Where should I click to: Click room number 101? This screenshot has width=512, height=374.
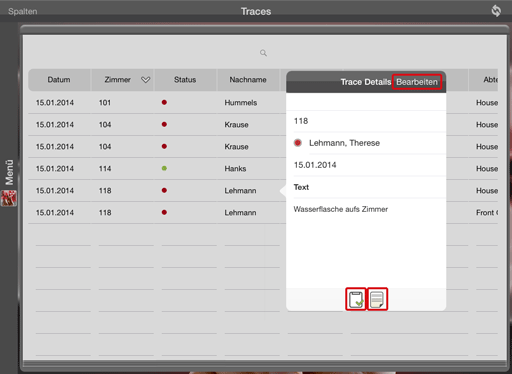click(x=105, y=103)
